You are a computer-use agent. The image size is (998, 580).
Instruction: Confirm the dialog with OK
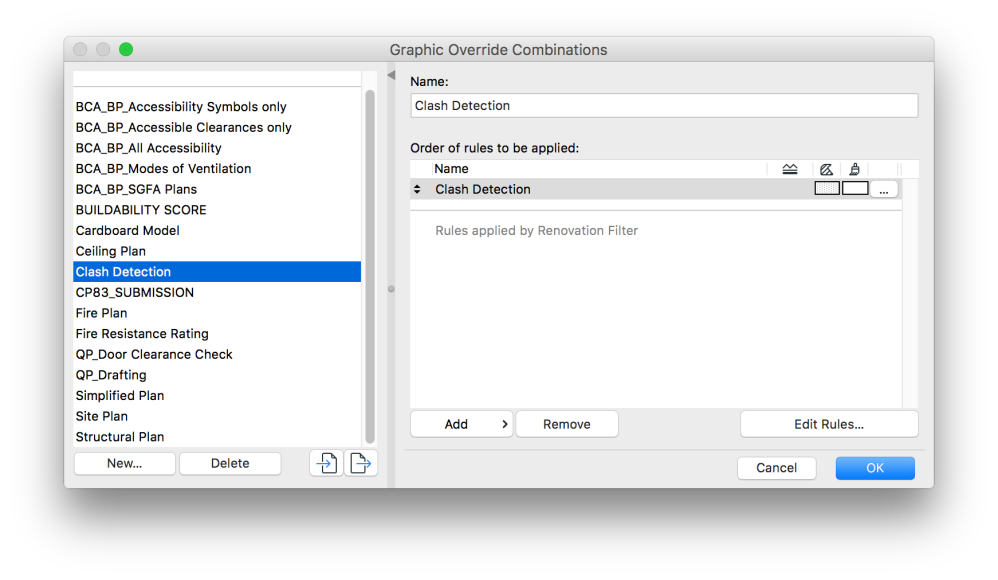875,468
